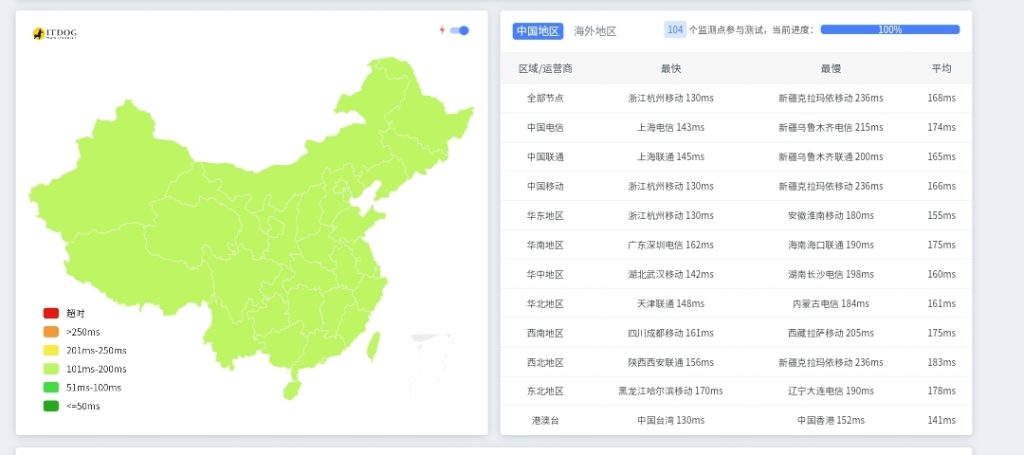Click the 101ms-200ms legend swatch
This screenshot has height=455, width=1024.
(51, 369)
